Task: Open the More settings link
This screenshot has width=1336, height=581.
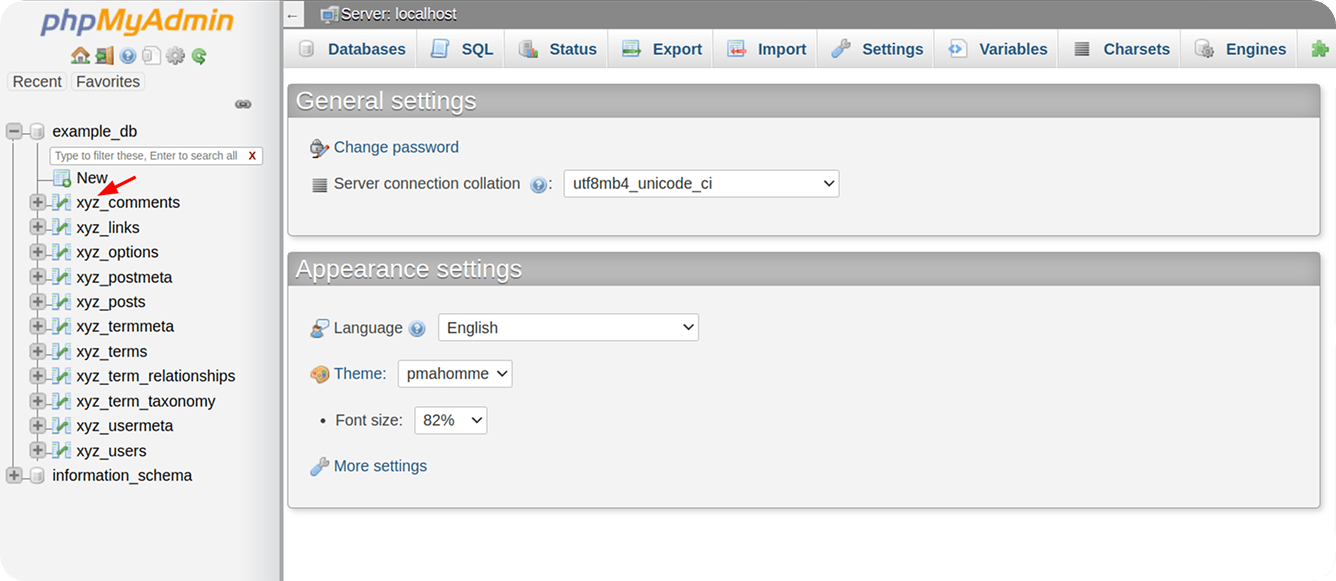Action: pyautogui.click(x=380, y=466)
